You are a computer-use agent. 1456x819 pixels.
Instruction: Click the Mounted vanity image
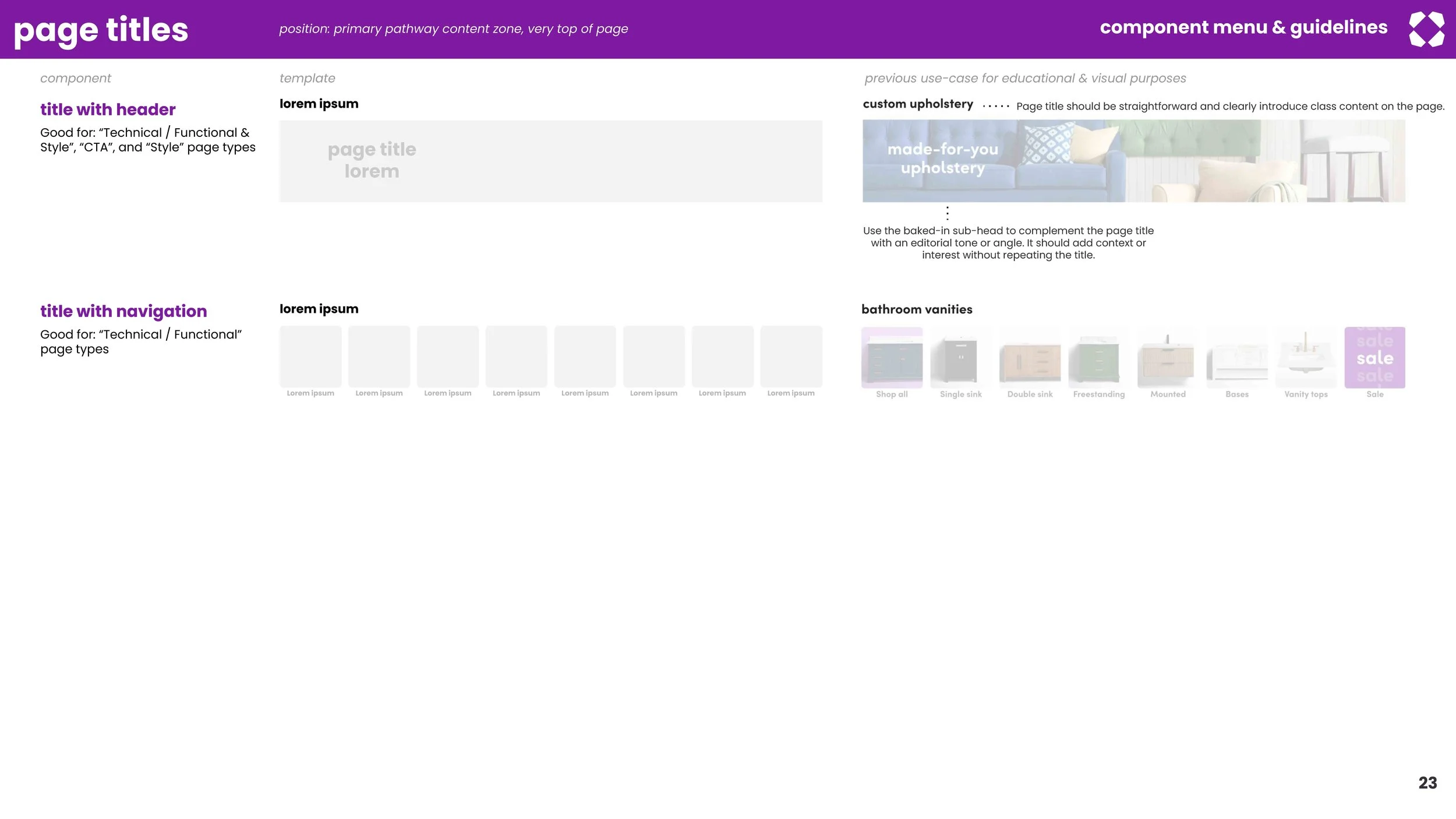tap(1168, 357)
